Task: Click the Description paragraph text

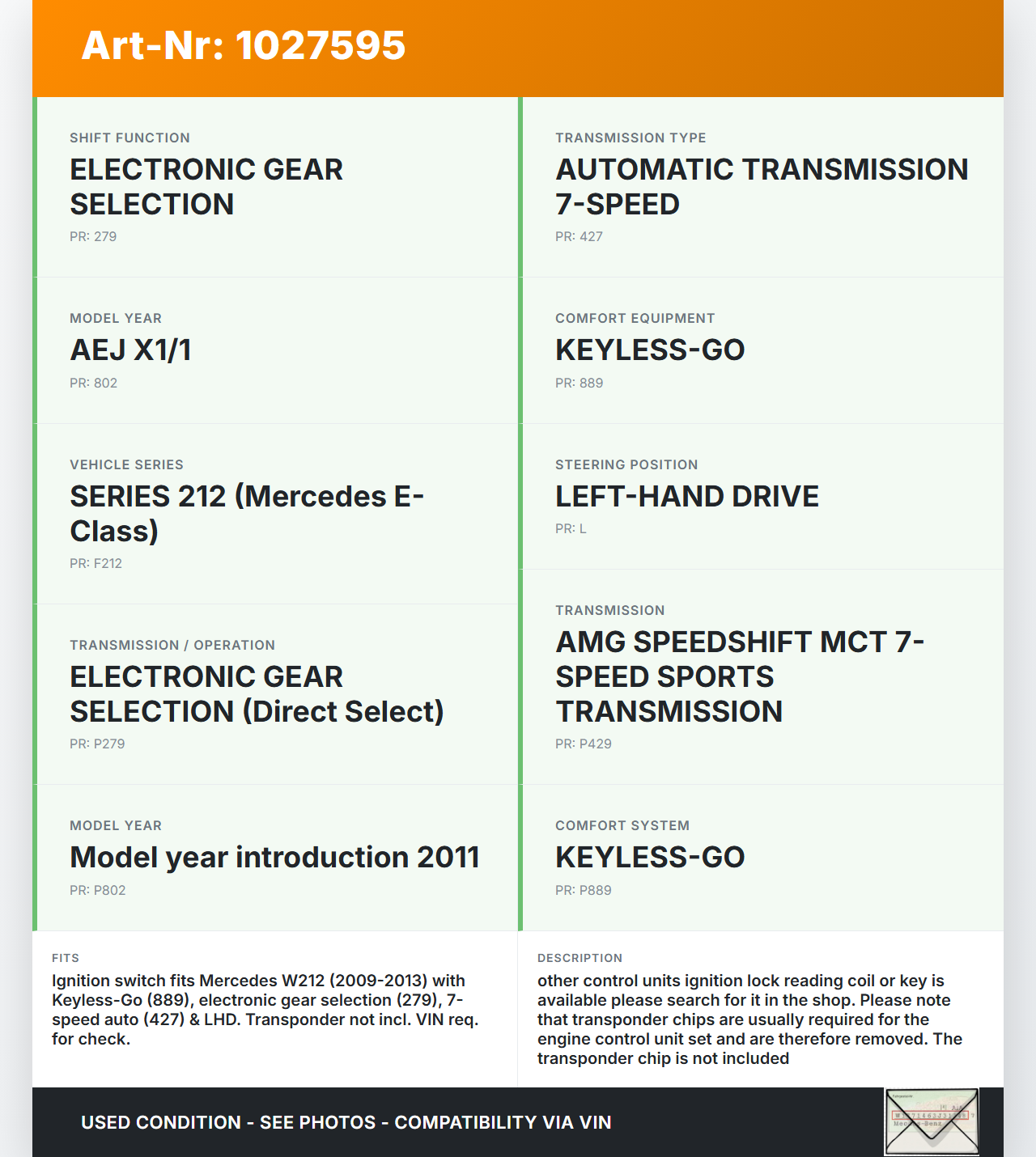Action: click(x=750, y=1019)
